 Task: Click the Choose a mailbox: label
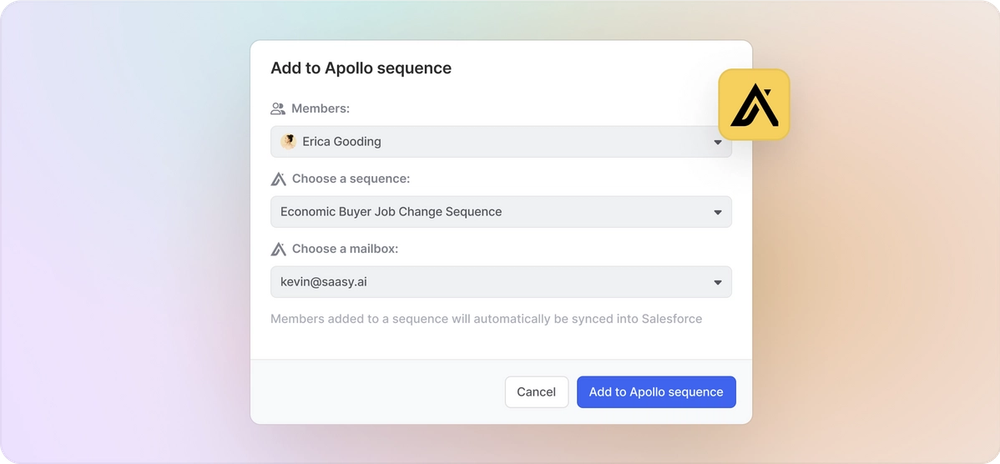[345, 249]
